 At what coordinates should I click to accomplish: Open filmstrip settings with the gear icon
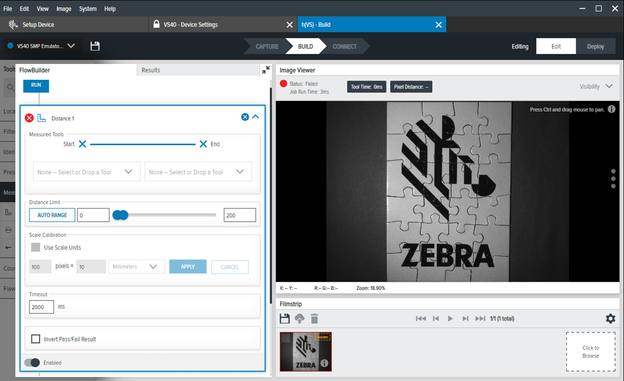[x=610, y=318]
